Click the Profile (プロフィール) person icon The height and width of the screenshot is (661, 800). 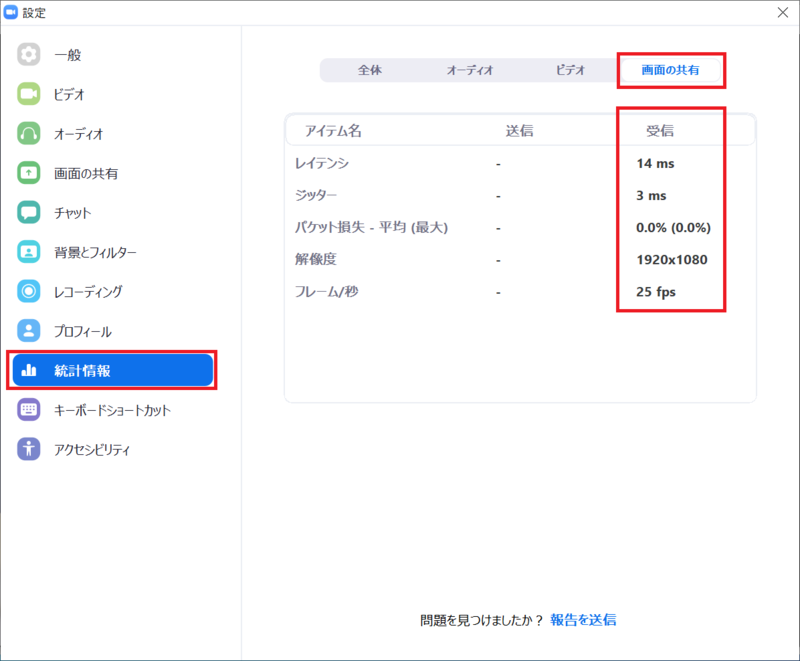point(29,330)
